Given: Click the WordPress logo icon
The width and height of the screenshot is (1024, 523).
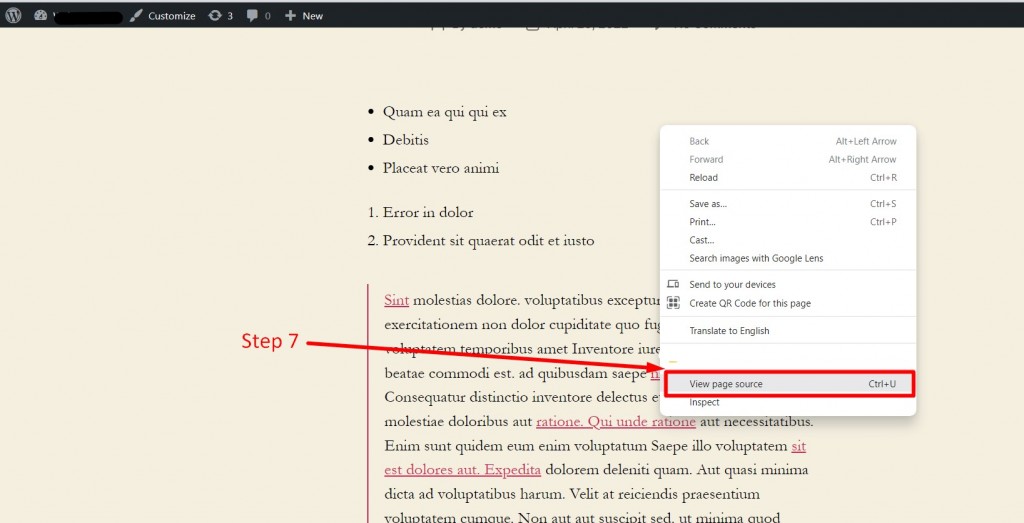Looking at the screenshot, I should (13, 15).
